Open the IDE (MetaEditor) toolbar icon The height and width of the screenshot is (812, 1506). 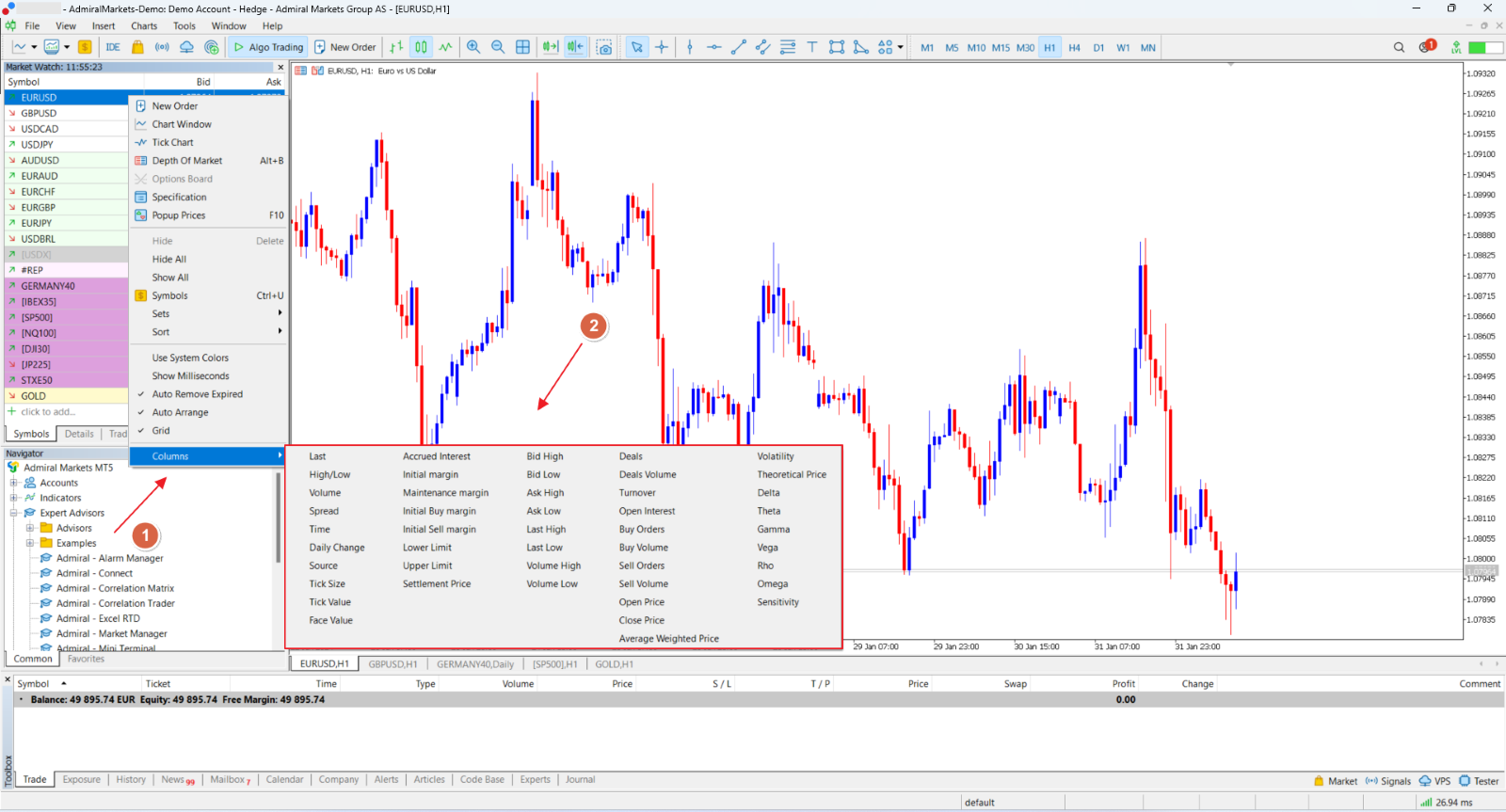(x=113, y=47)
